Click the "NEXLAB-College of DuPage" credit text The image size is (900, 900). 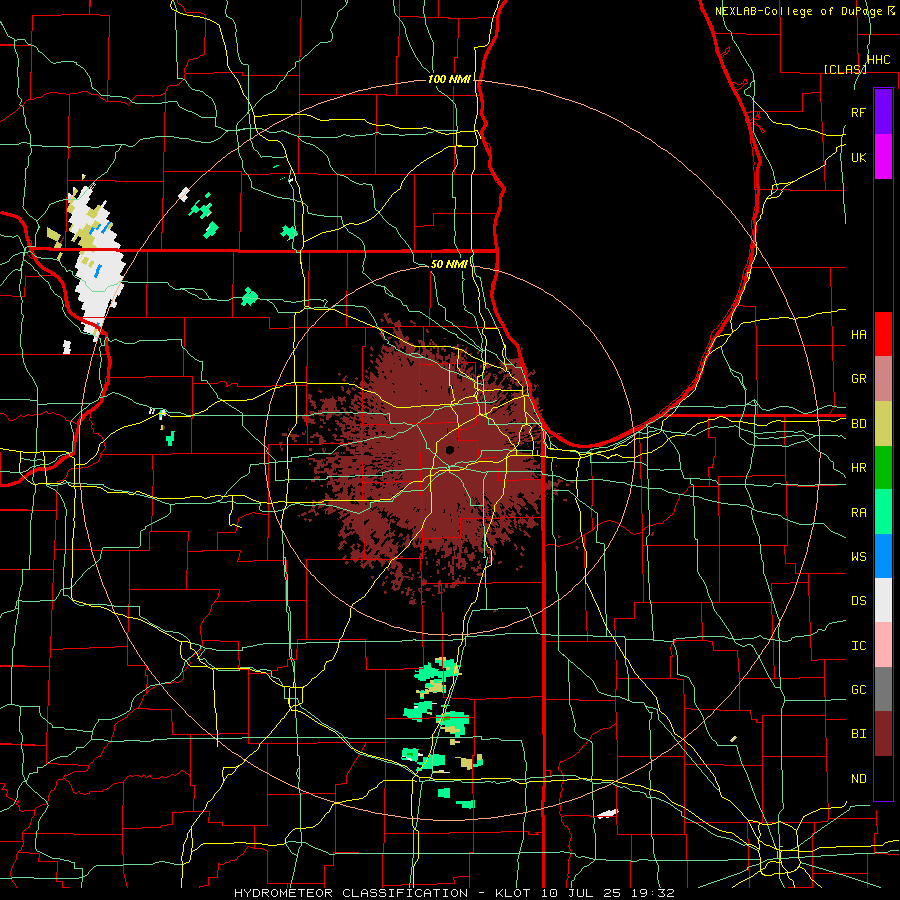point(798,11)
